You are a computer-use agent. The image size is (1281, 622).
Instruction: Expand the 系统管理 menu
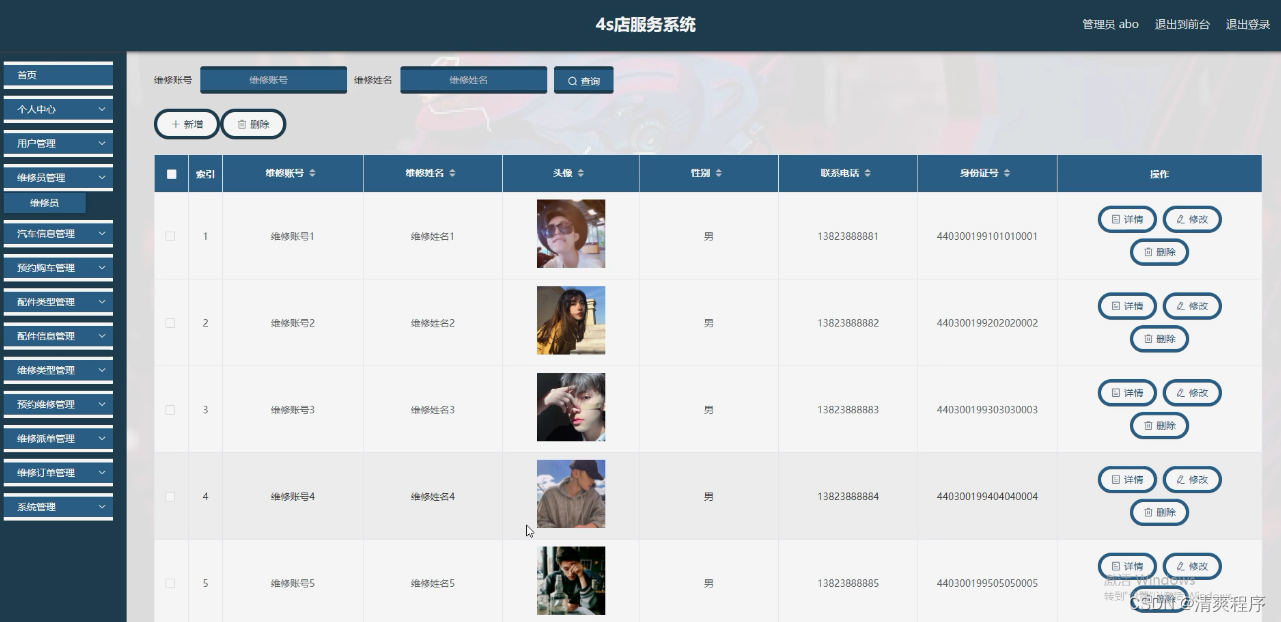tap(57, 507)
